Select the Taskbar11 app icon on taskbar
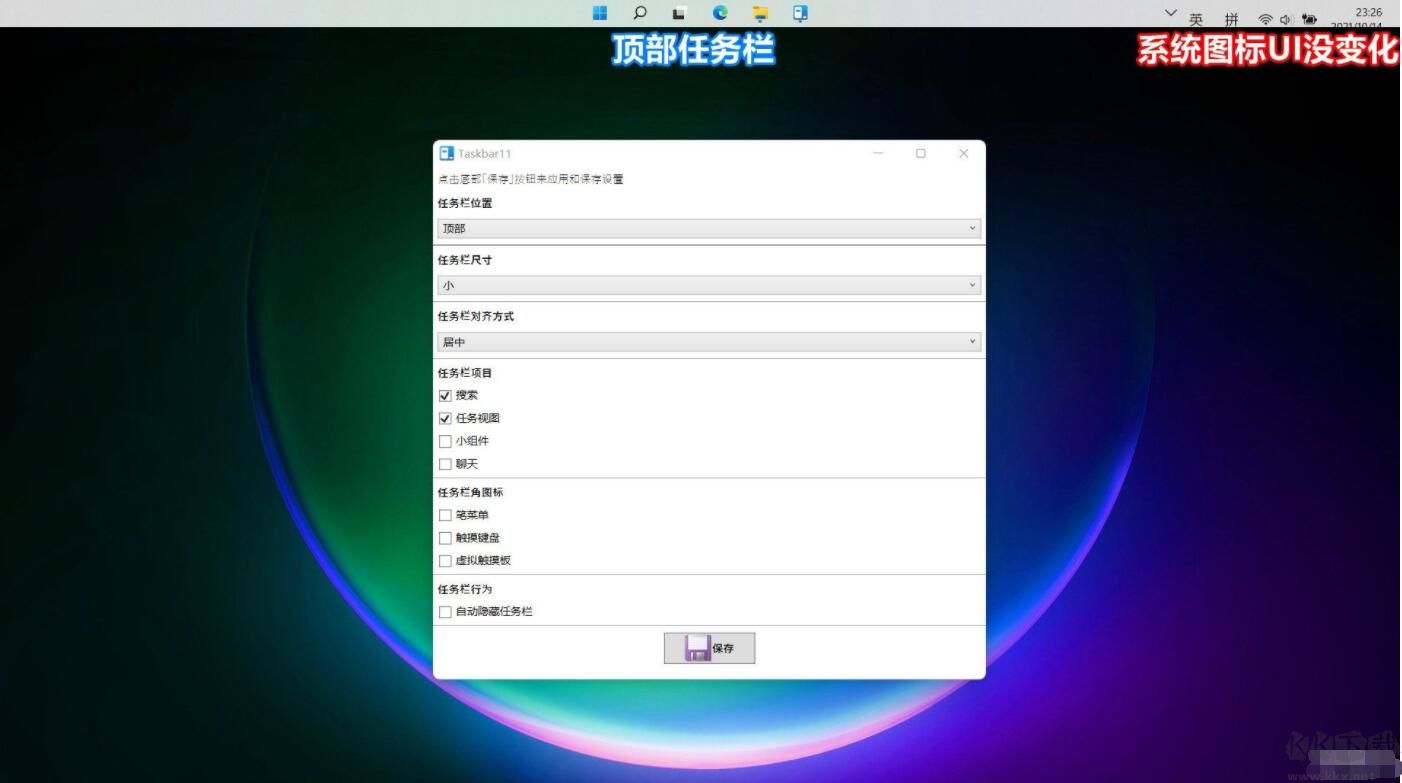This screenshot has height=783, width=1402. pos(800,13)
